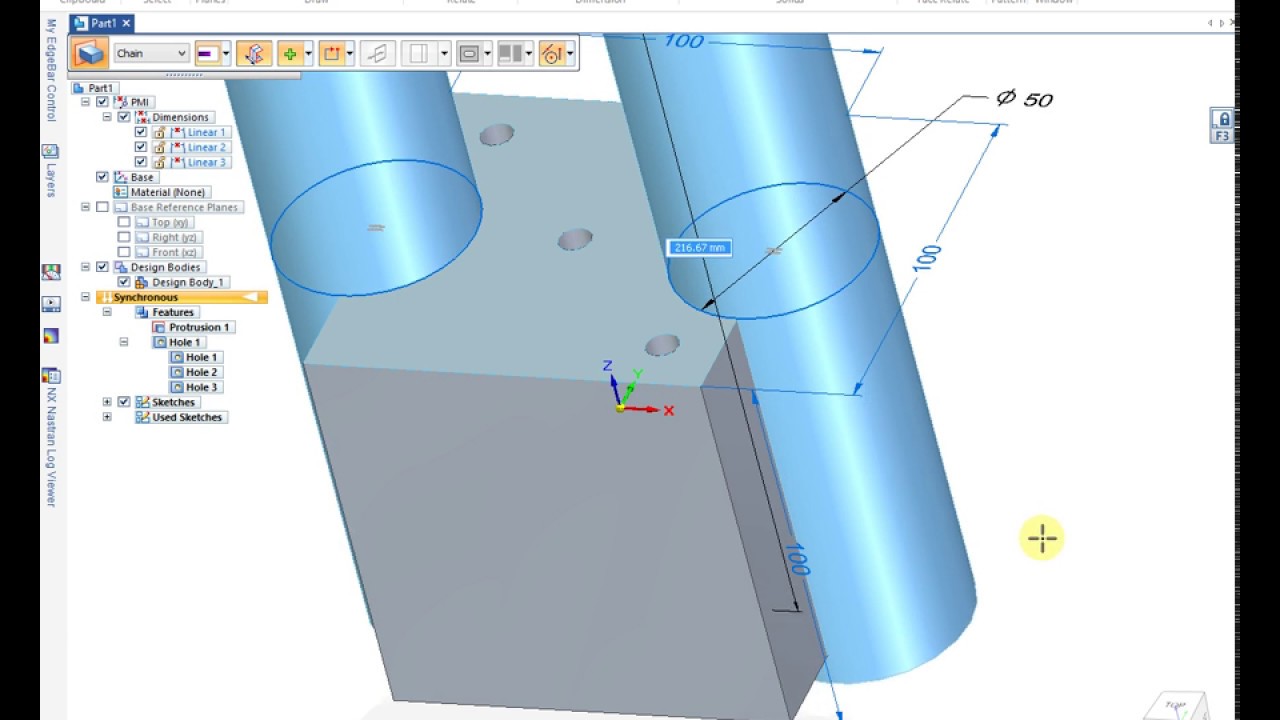This screenshot has width=1280, height=720.
Task: Click the lock icon beside Linear 2
Action: (159, 147)
